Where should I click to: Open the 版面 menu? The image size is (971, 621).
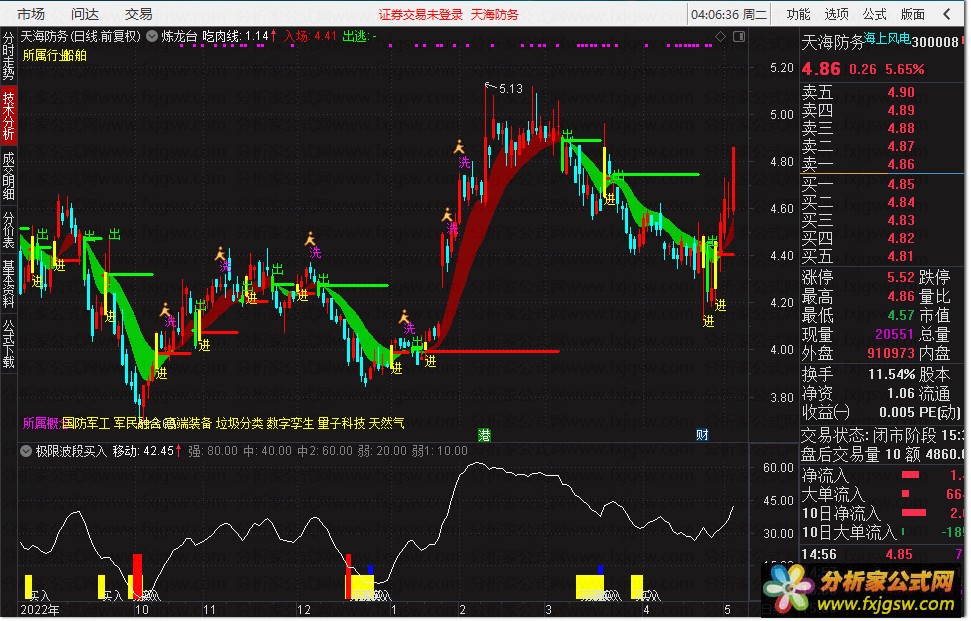click(912, 14)
